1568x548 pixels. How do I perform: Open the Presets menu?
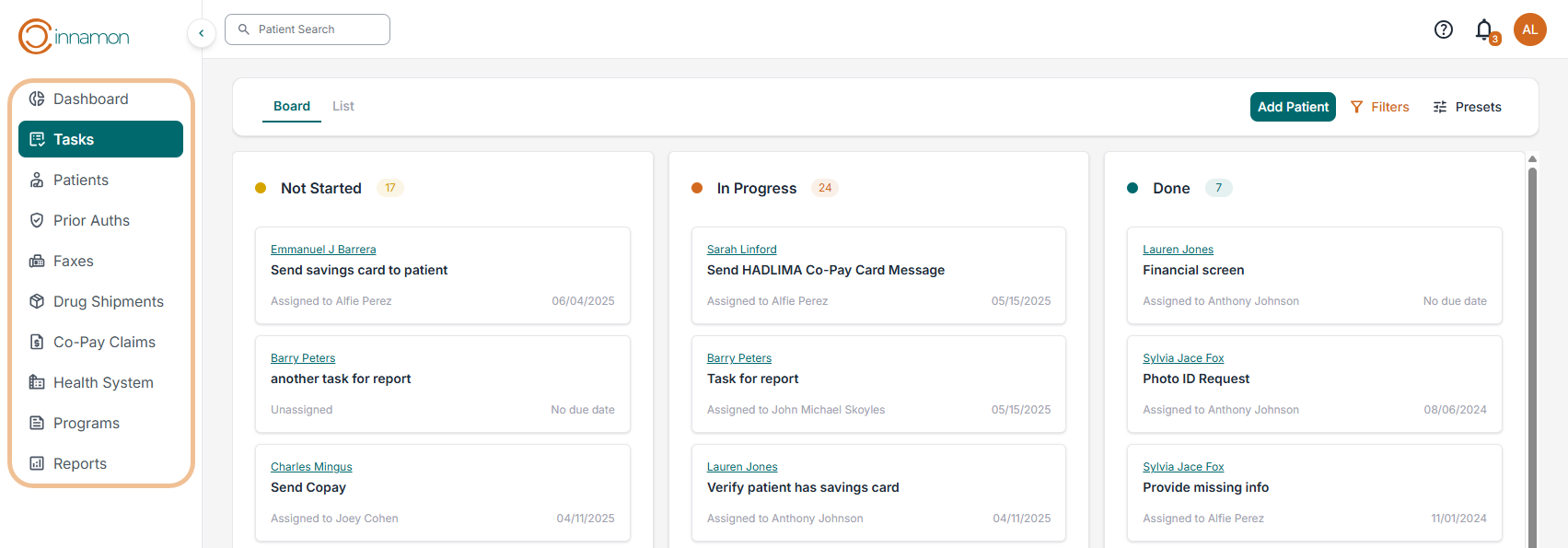[1467, 107]
